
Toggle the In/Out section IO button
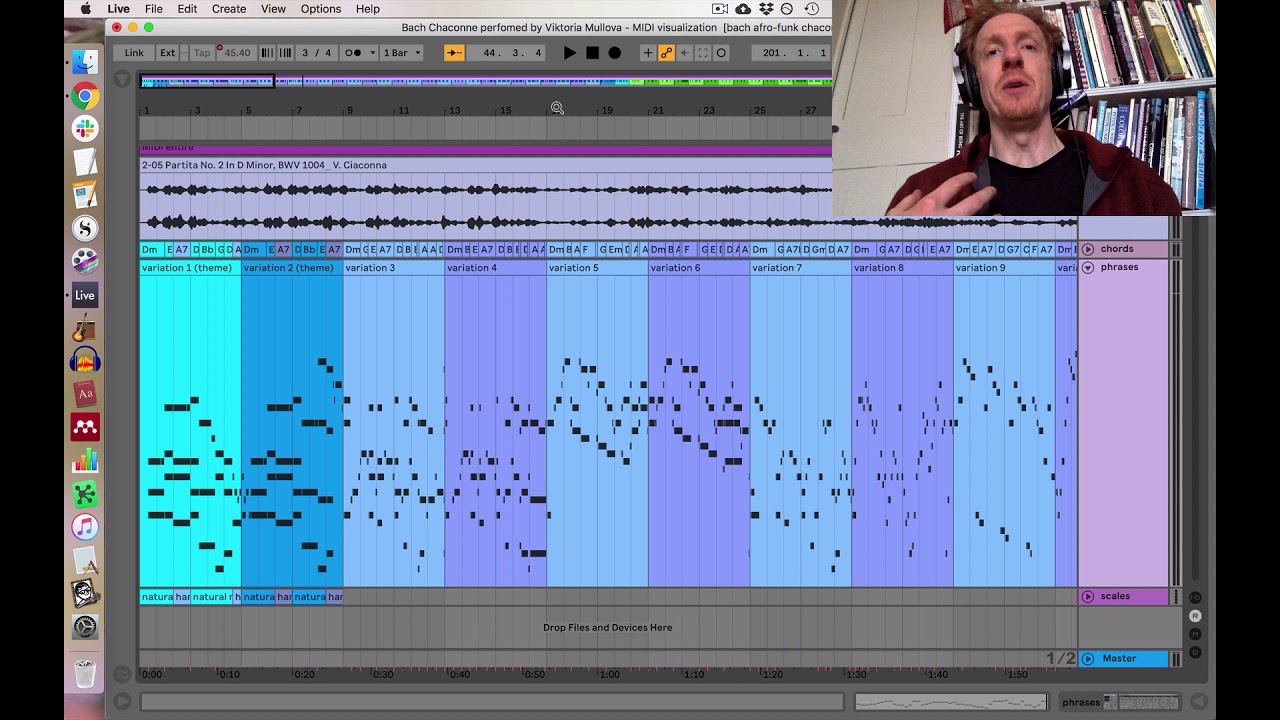pyautogui.click(x=1195, y=598)
